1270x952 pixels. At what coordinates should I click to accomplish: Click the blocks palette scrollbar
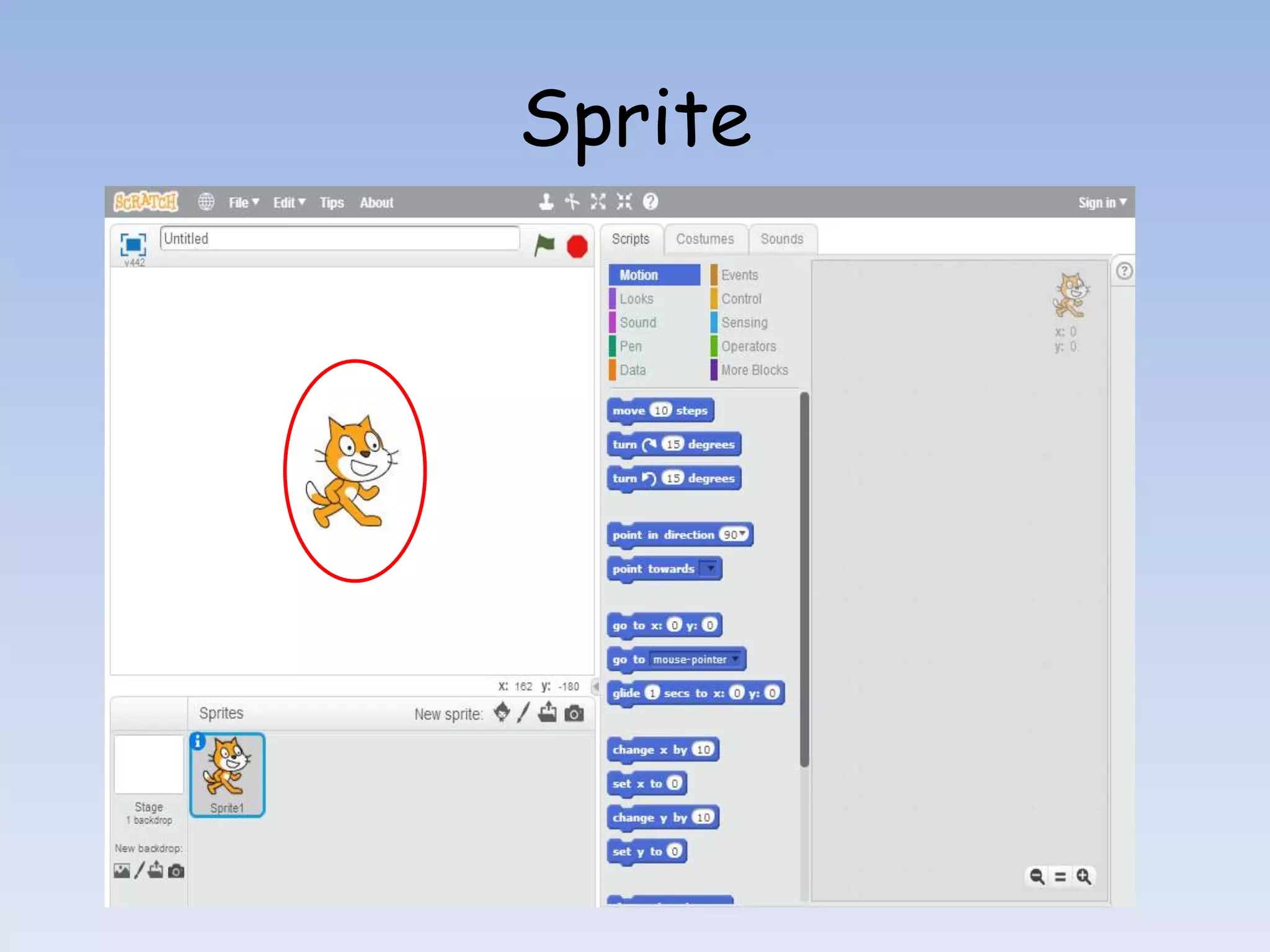[x=804, y=580]
